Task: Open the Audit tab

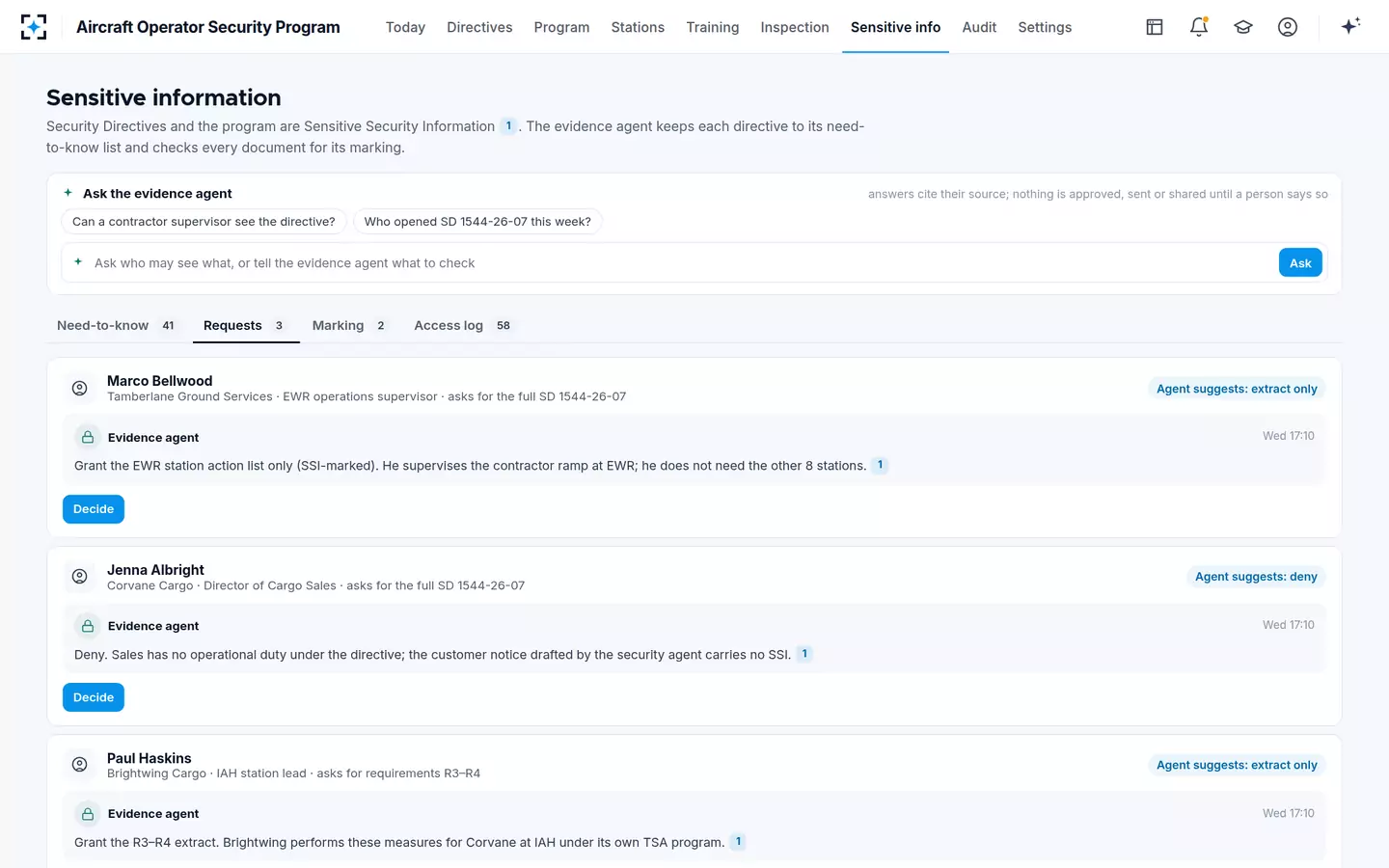Action: coord(979,27)
